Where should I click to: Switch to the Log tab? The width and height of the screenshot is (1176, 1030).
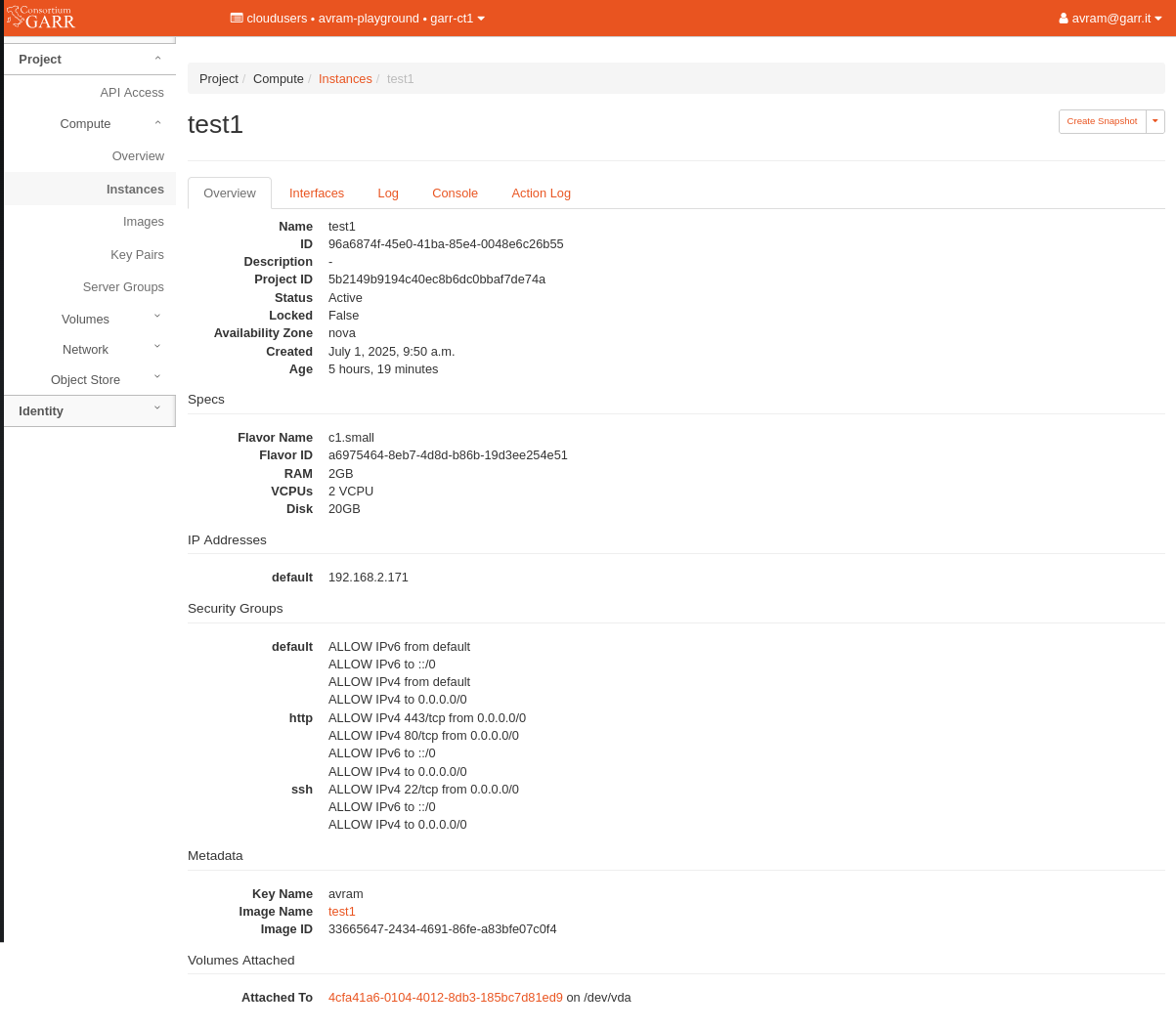pos(388,193)
